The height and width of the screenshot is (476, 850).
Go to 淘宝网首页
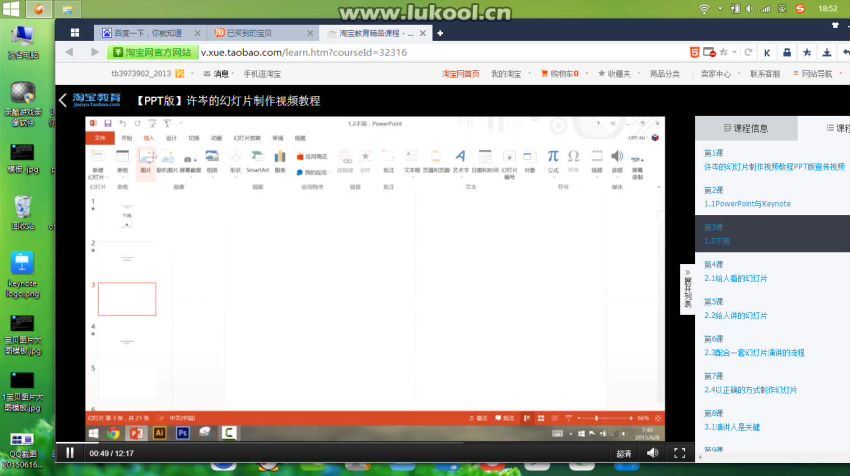tap(460, 74)
